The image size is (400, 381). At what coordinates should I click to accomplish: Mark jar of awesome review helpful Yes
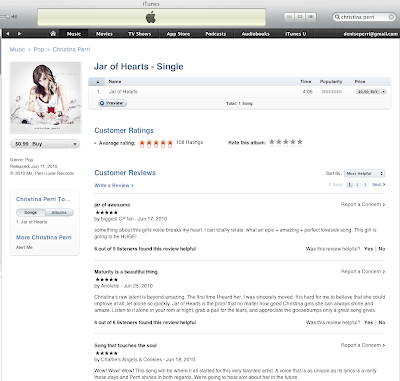click(x=368, y=249)
